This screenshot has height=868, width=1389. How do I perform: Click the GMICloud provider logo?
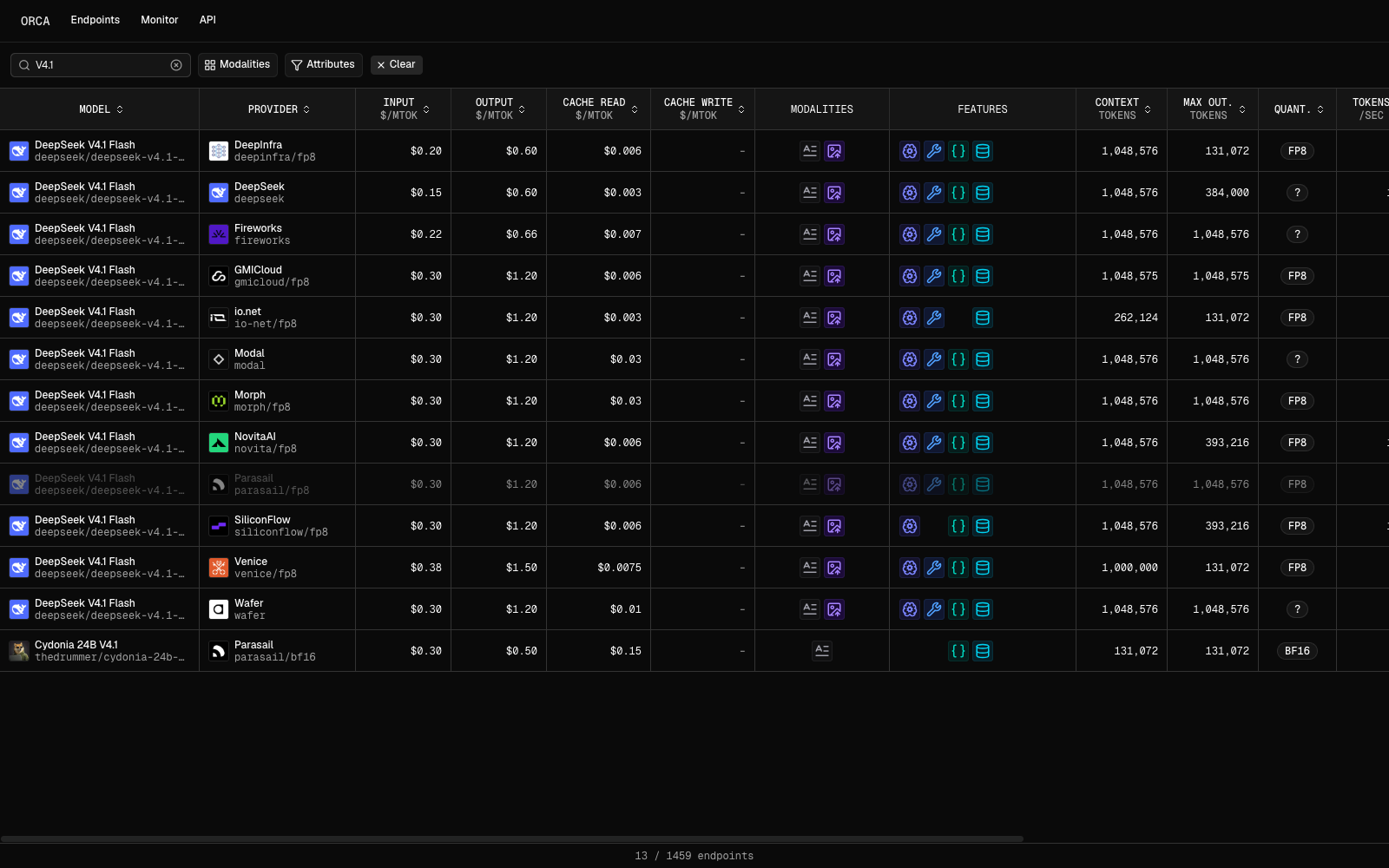219,276
